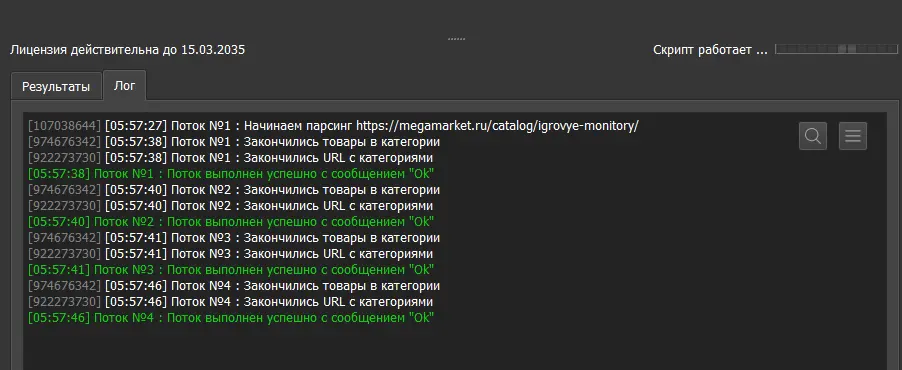Select green Поток №3 success "Ok" line
Viewport: 902px width, 370px height.
(231, 270)
